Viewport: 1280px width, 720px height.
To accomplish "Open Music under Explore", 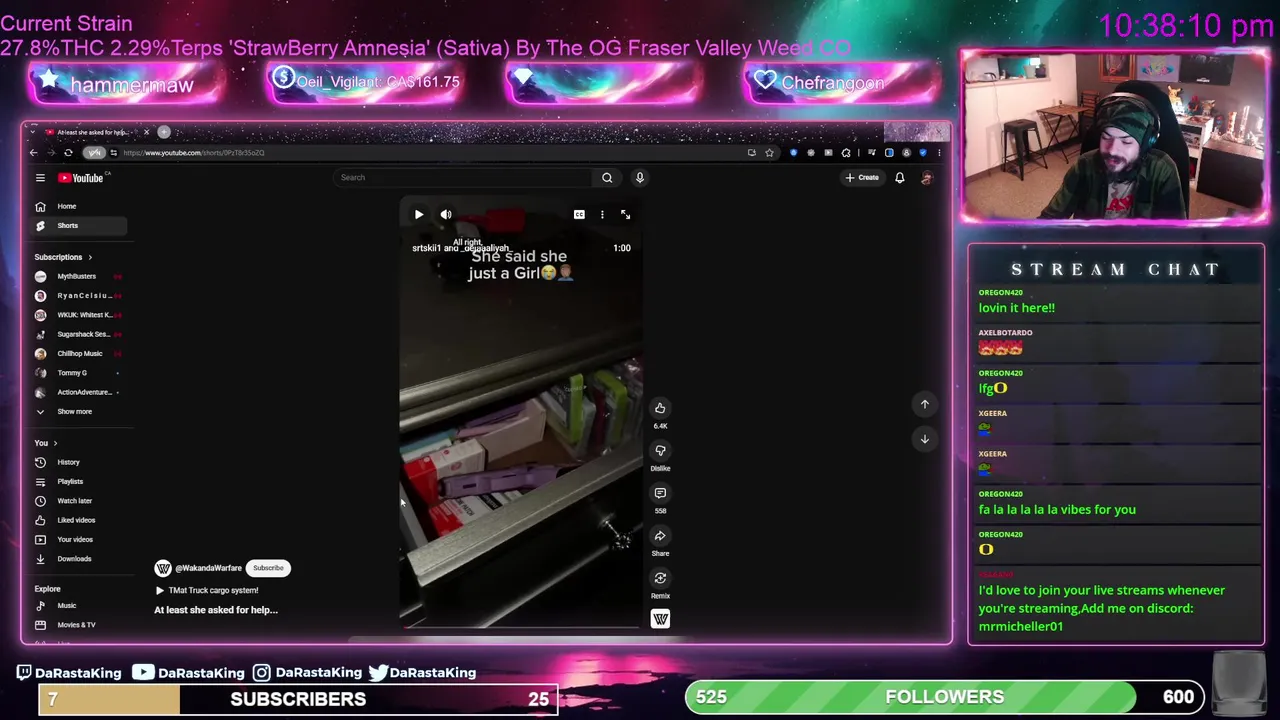I will (x=78, y=606).
